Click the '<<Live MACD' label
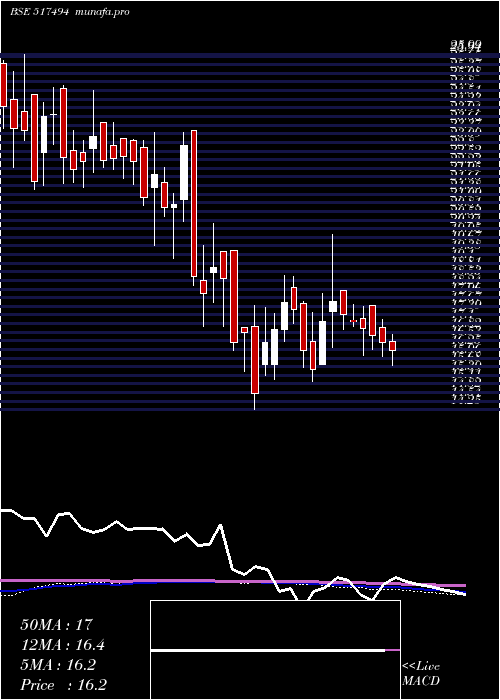The height and width of the screenshot is (700, 500). point(421,674)
